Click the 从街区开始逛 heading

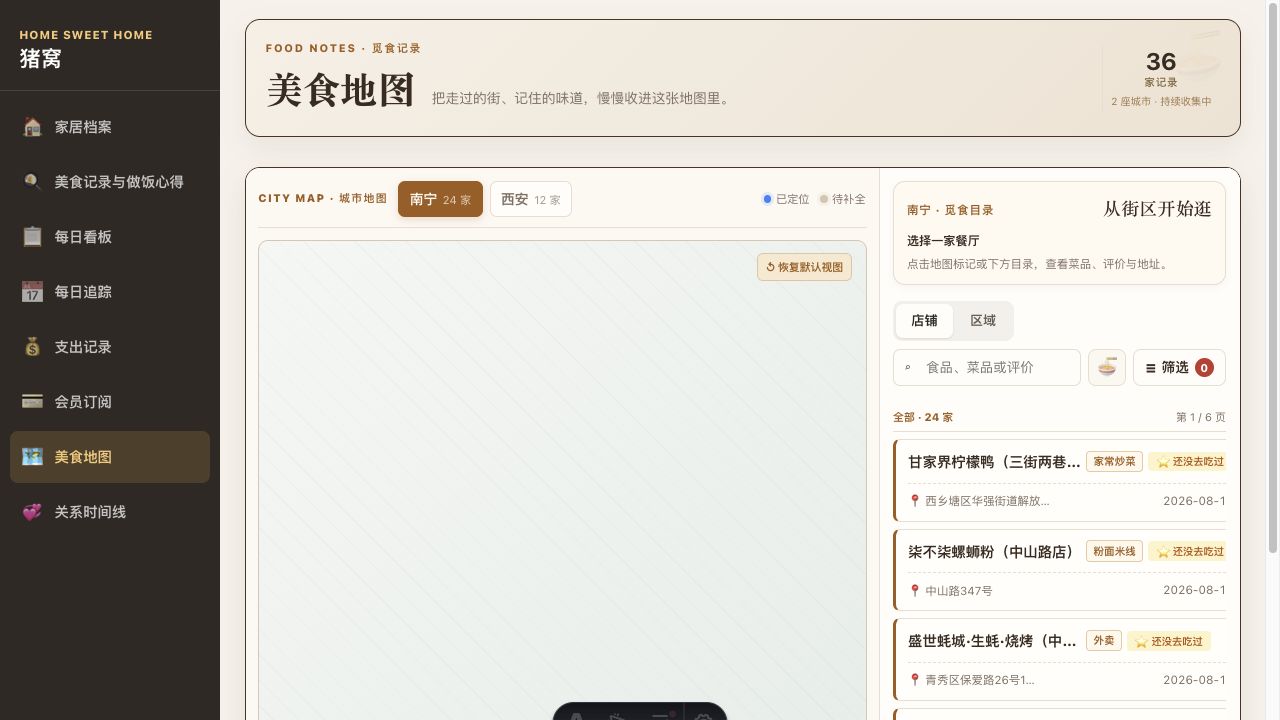coord(1157,209)
